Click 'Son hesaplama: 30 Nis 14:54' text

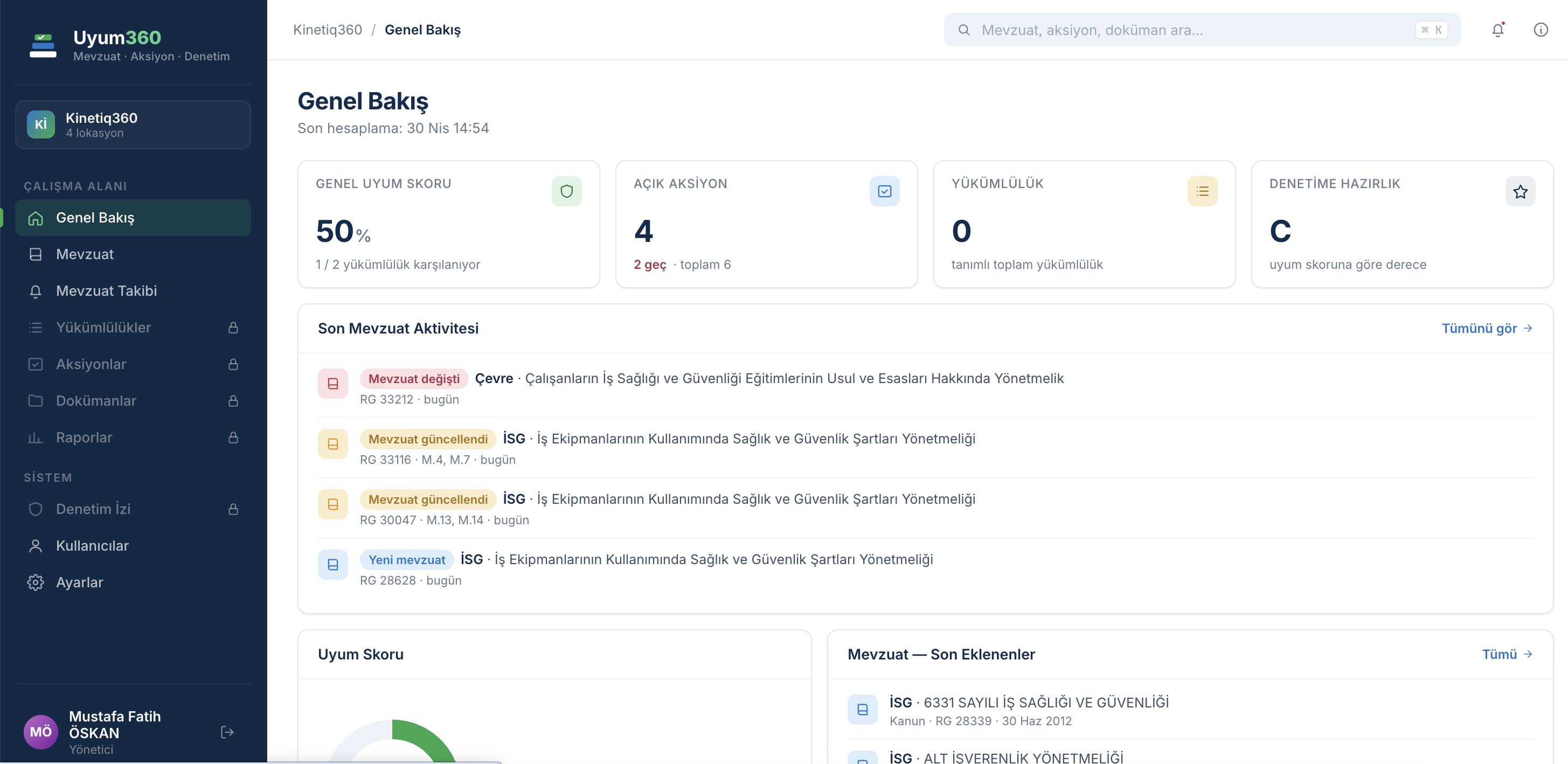pos(393,128)
